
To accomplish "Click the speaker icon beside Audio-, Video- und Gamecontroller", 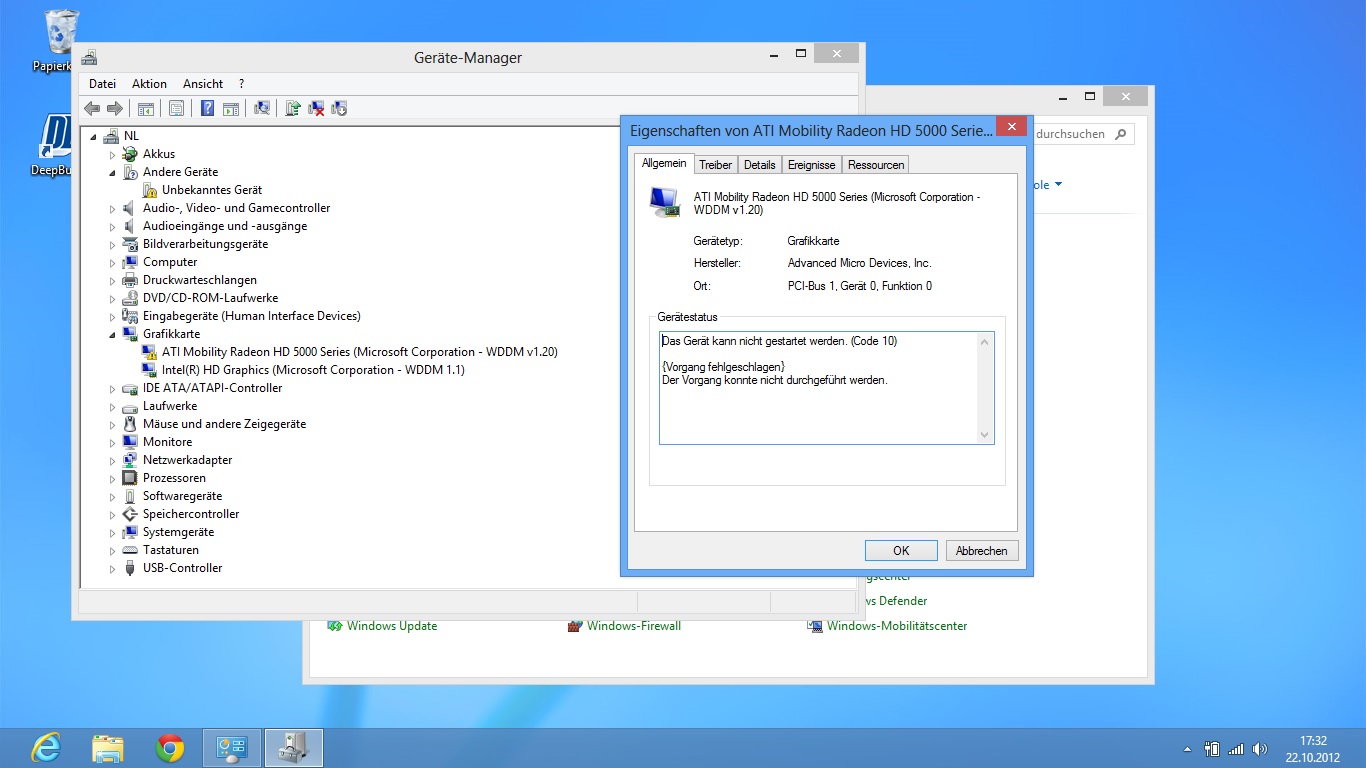I will click(x=130, y=208).
